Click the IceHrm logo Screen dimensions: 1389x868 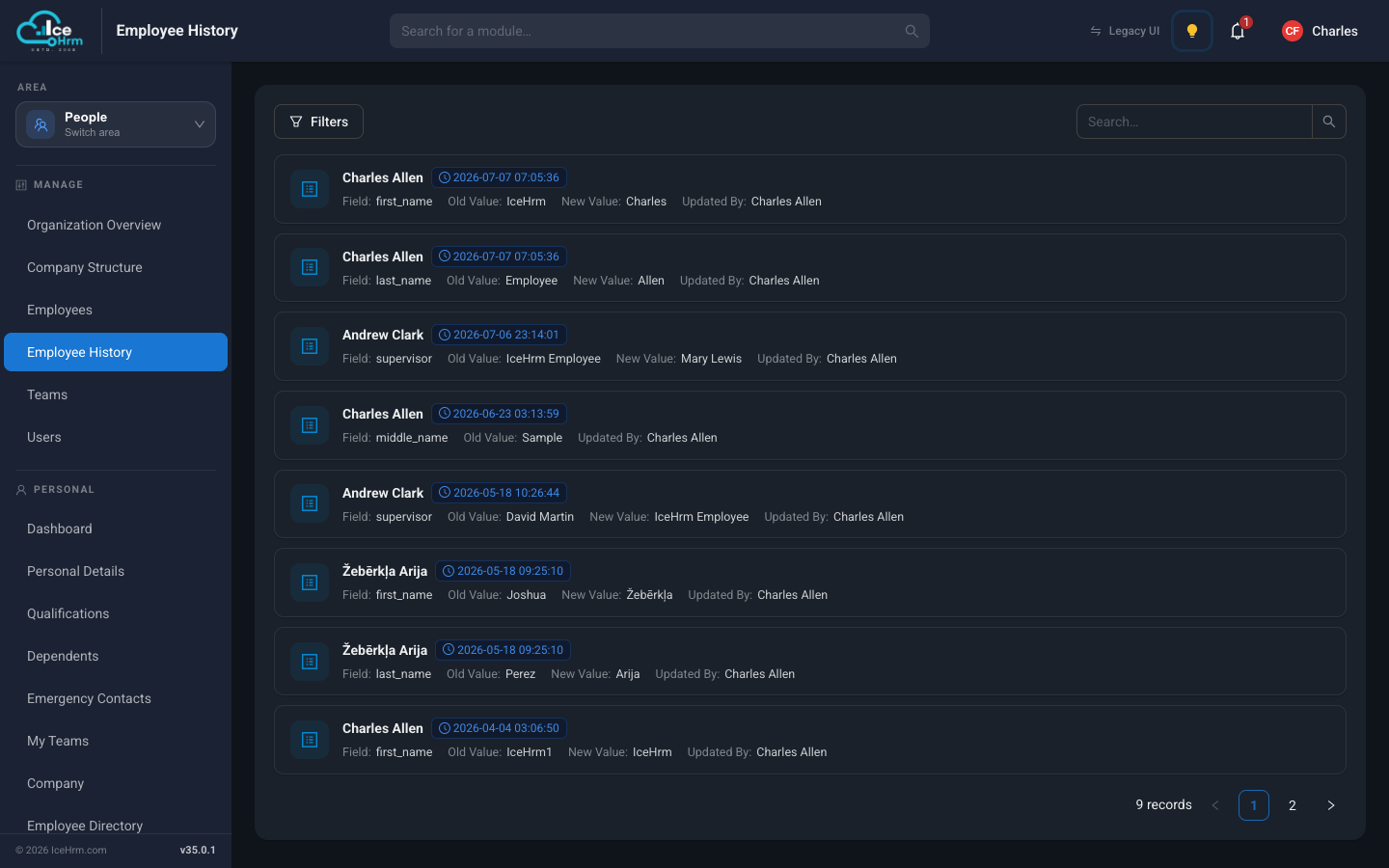coord(50,31)
